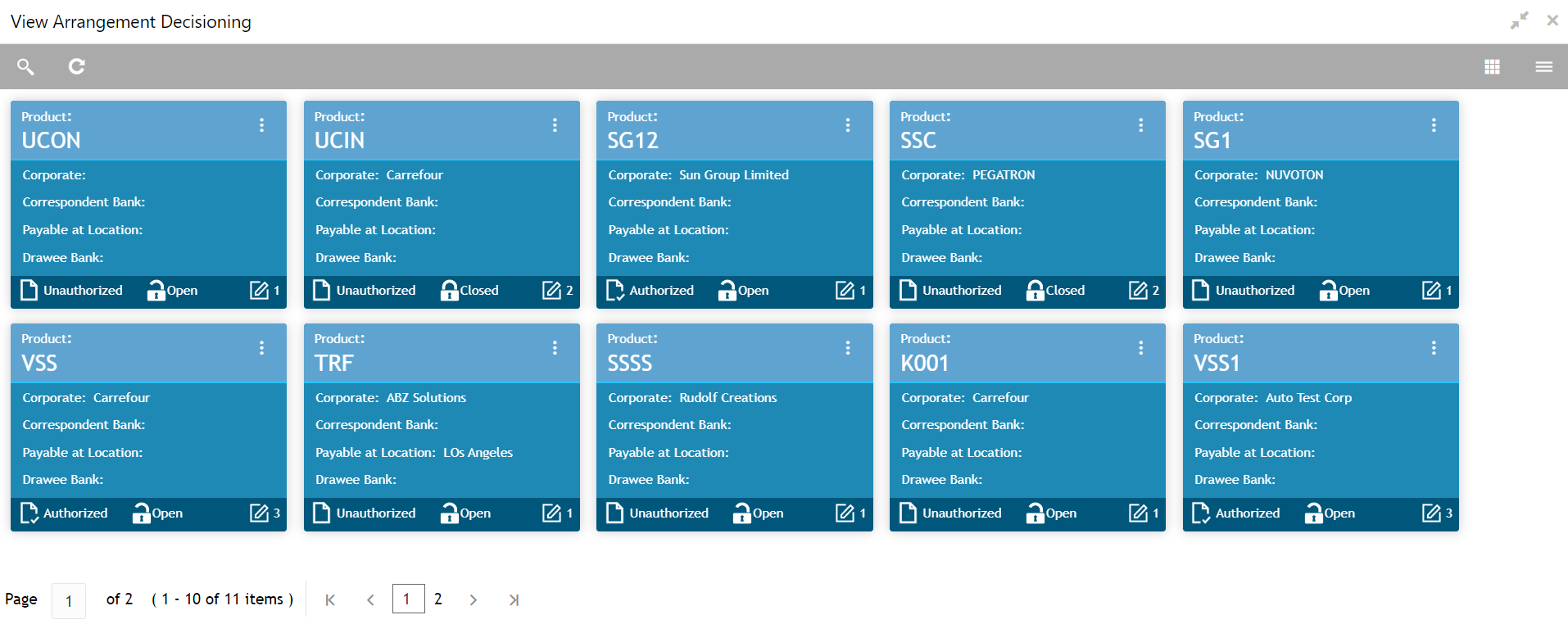This screenshot has height=624, width=1568.
Task: Open the three-dot menu on K001 card
Action: coord(1140,348)
